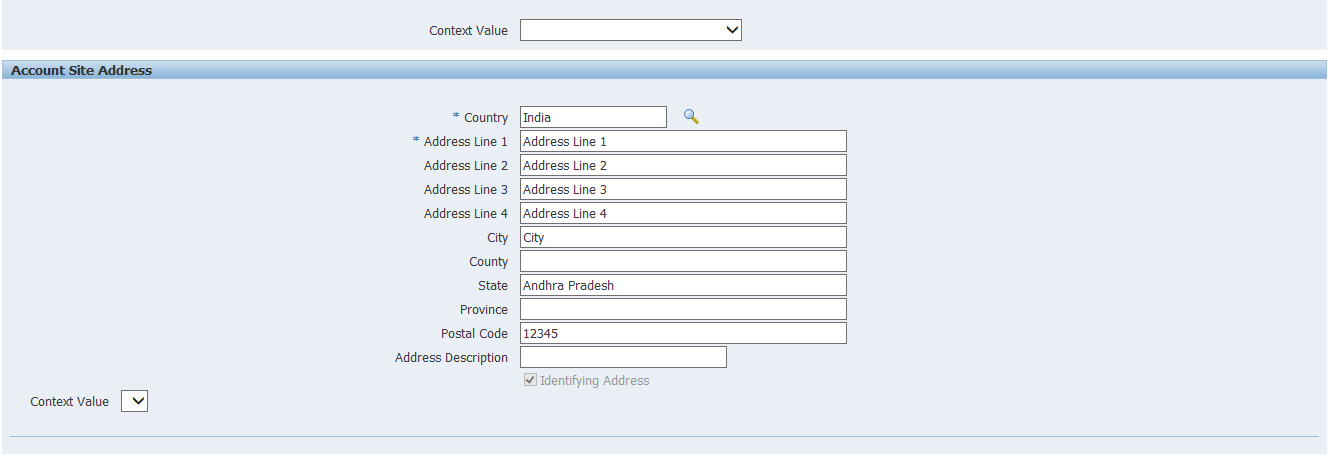The image size is (1331, 458).
Task: Click the City input field
Action: click(683, 237)
